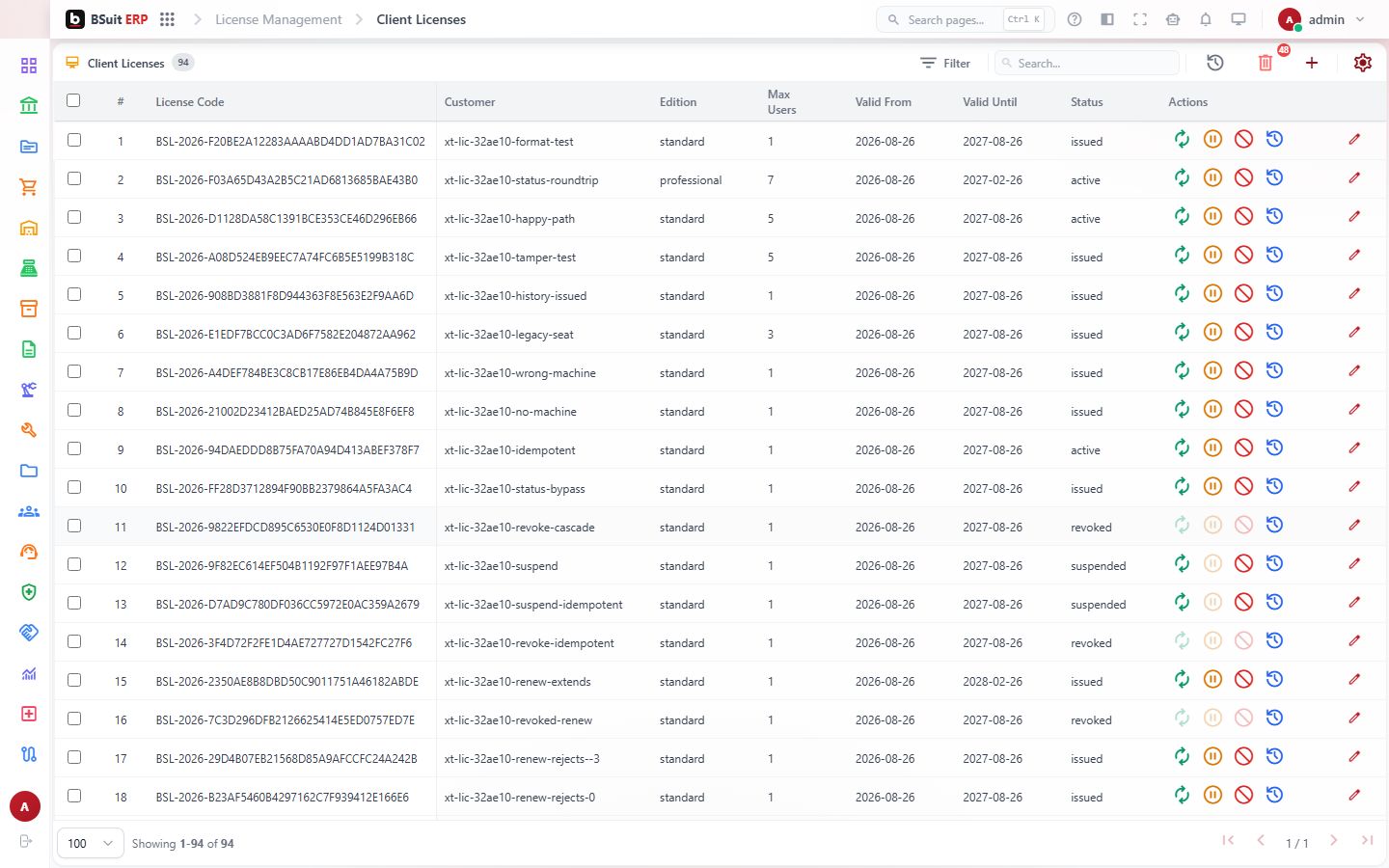
Task: Renew the suspended xt-lic-32ae10-suspend license
Action: [x=1182, y=564]
